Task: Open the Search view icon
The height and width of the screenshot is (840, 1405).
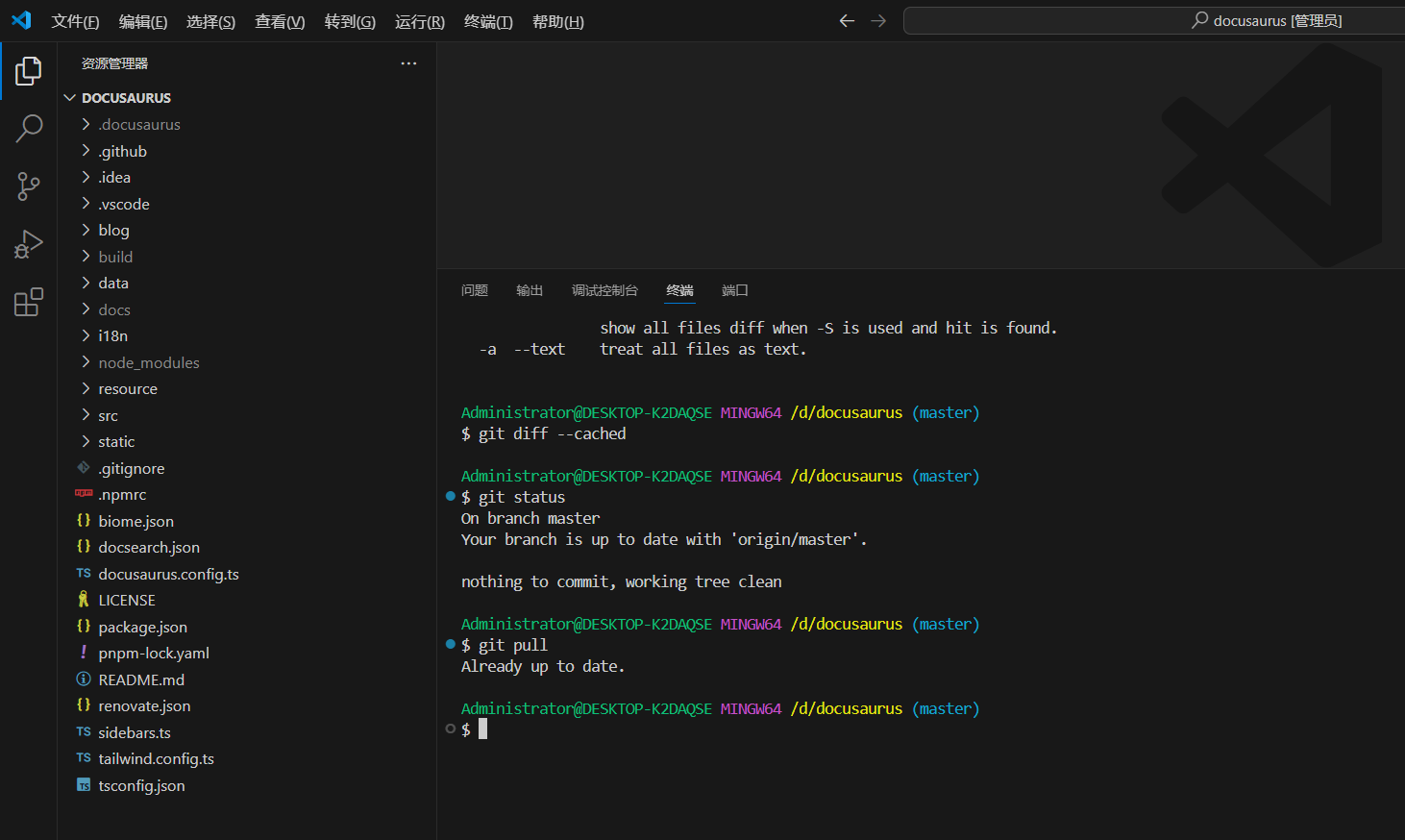Action: click(29, 128)
